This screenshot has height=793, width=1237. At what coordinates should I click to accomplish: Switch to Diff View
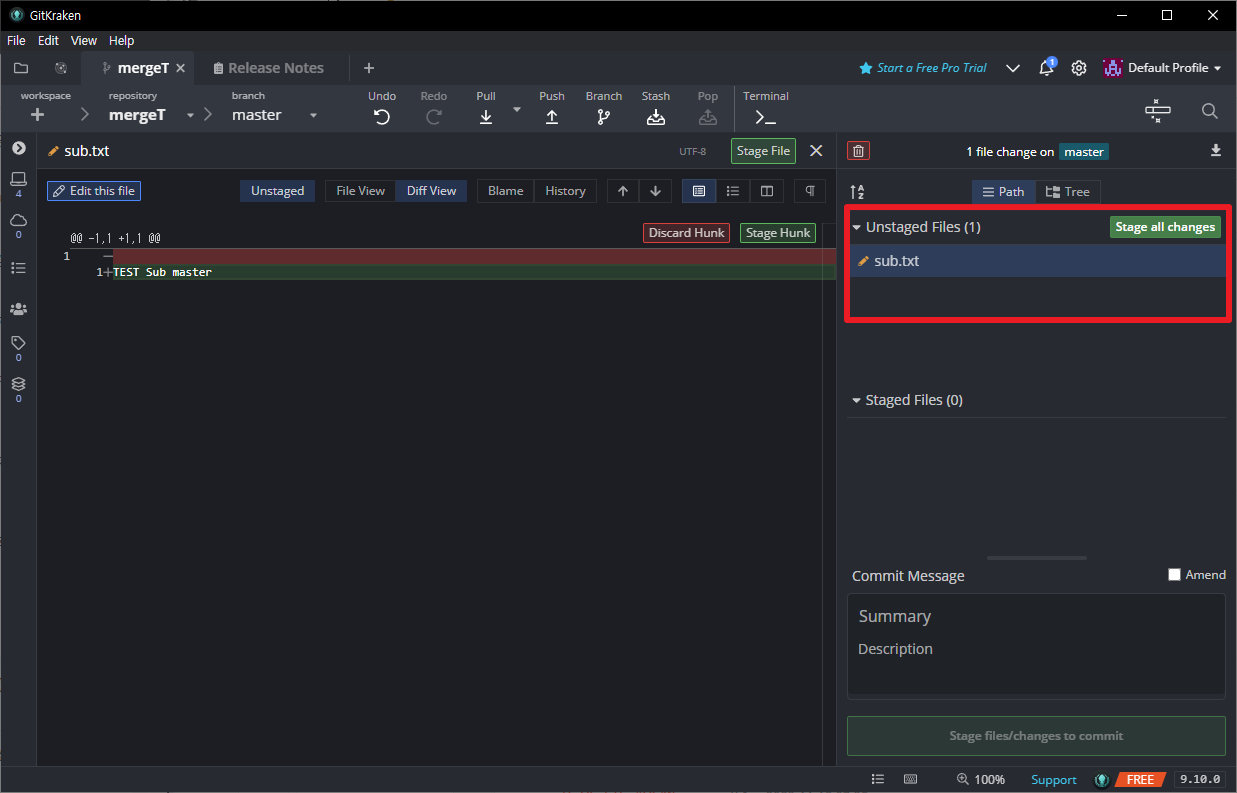coord(431,191)
